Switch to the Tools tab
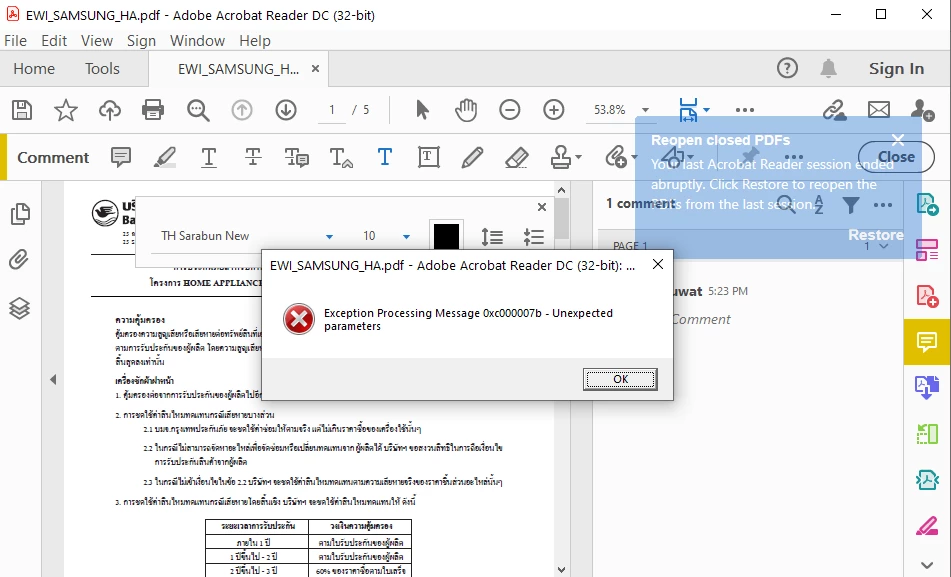The image size is (951, 577). [102, 69]
